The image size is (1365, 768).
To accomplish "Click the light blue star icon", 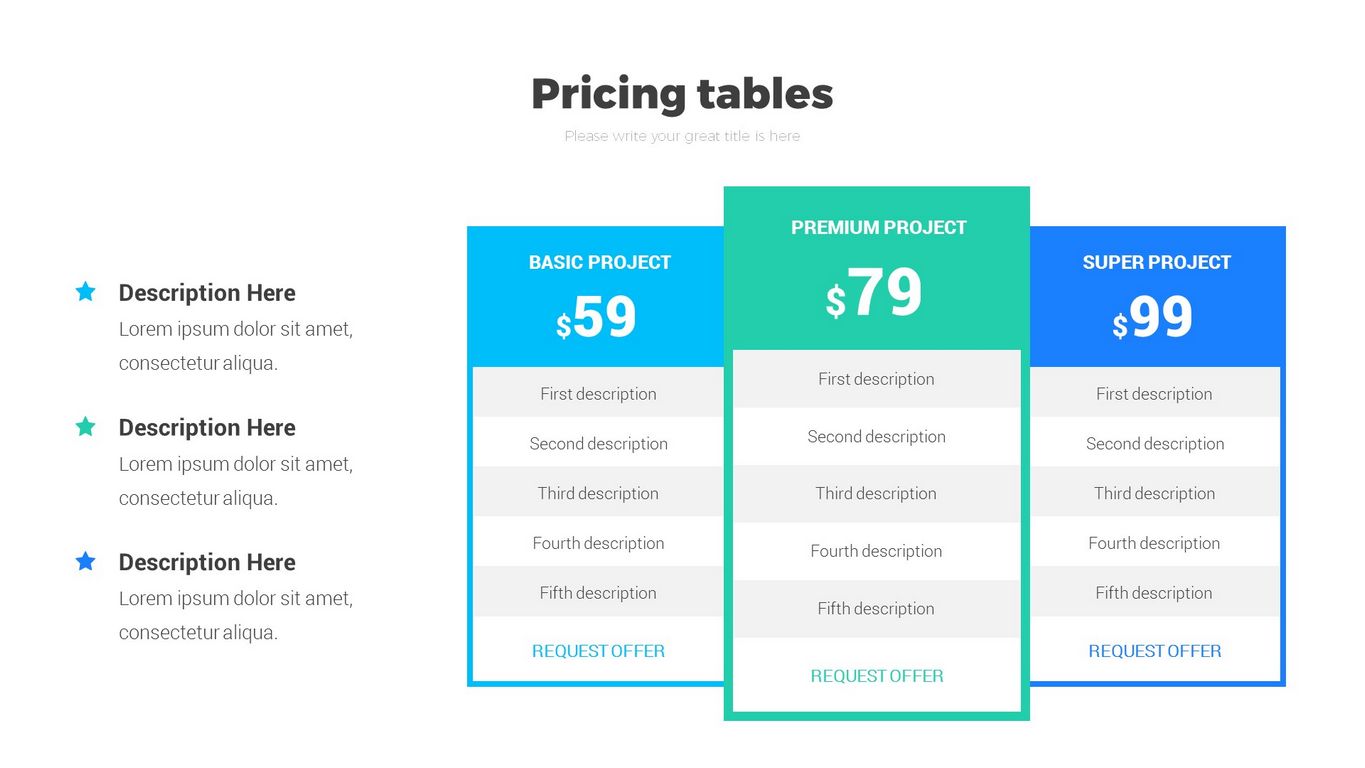I will point(86,291).
